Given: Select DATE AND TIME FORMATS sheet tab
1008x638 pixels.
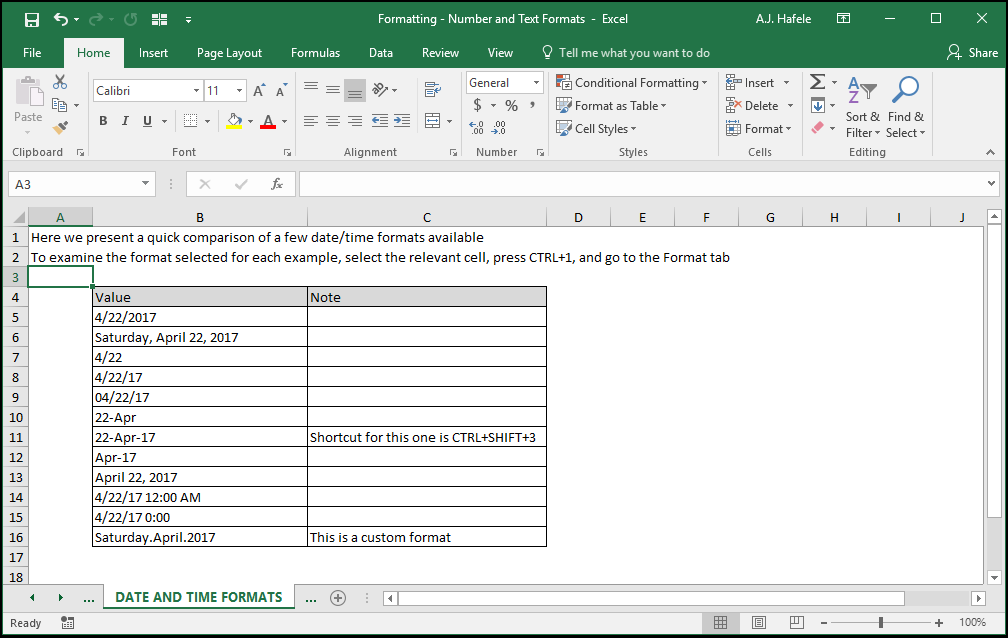Looking at the screenshot, I should (199, 597).
